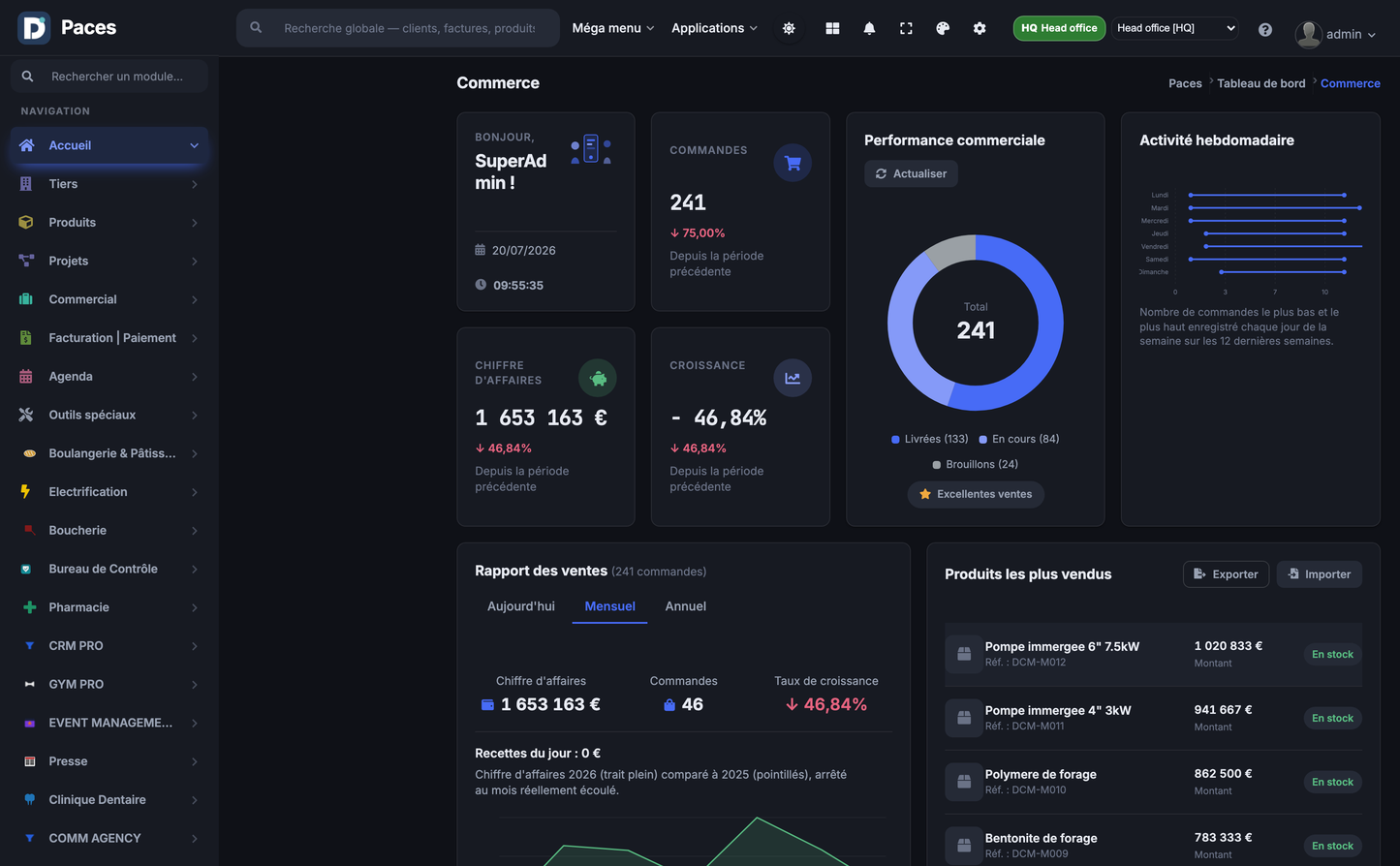Click the Paces logo icon

tap(34, 28)
